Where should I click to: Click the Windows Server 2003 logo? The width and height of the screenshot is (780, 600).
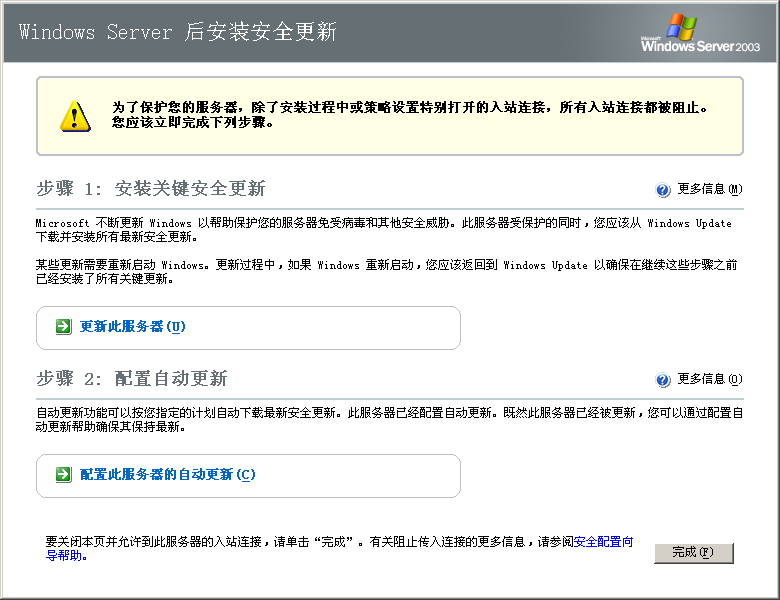pos(700,33)
